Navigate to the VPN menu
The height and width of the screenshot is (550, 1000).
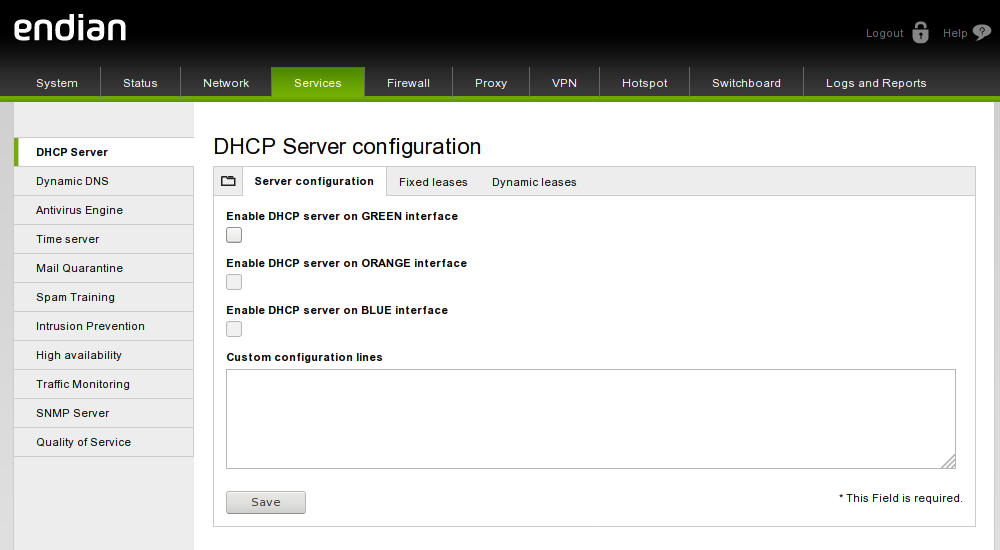(x=564, y=83)
